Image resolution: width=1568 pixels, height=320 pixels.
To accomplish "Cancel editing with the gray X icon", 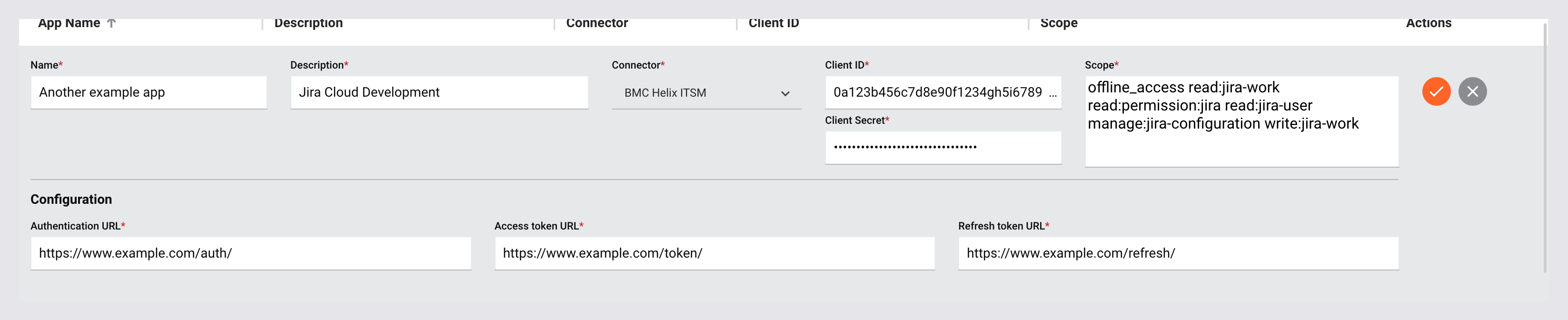I will pos(1472,92).
